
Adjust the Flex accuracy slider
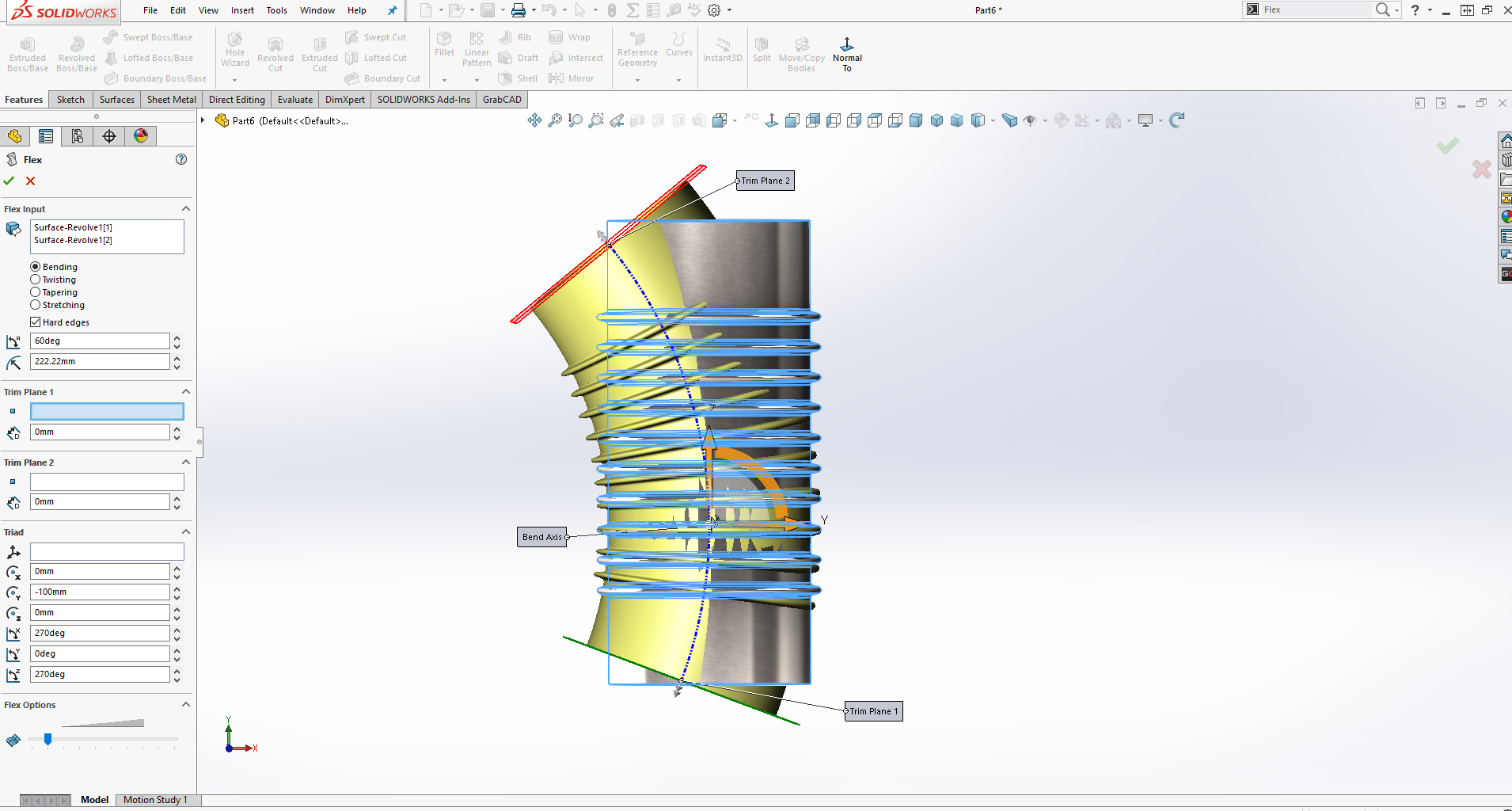pos(47,739)
